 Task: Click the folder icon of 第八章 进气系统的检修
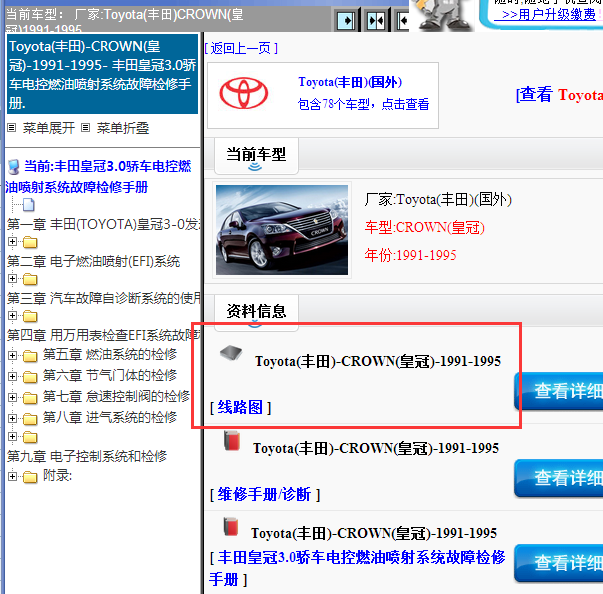(30, 419)
